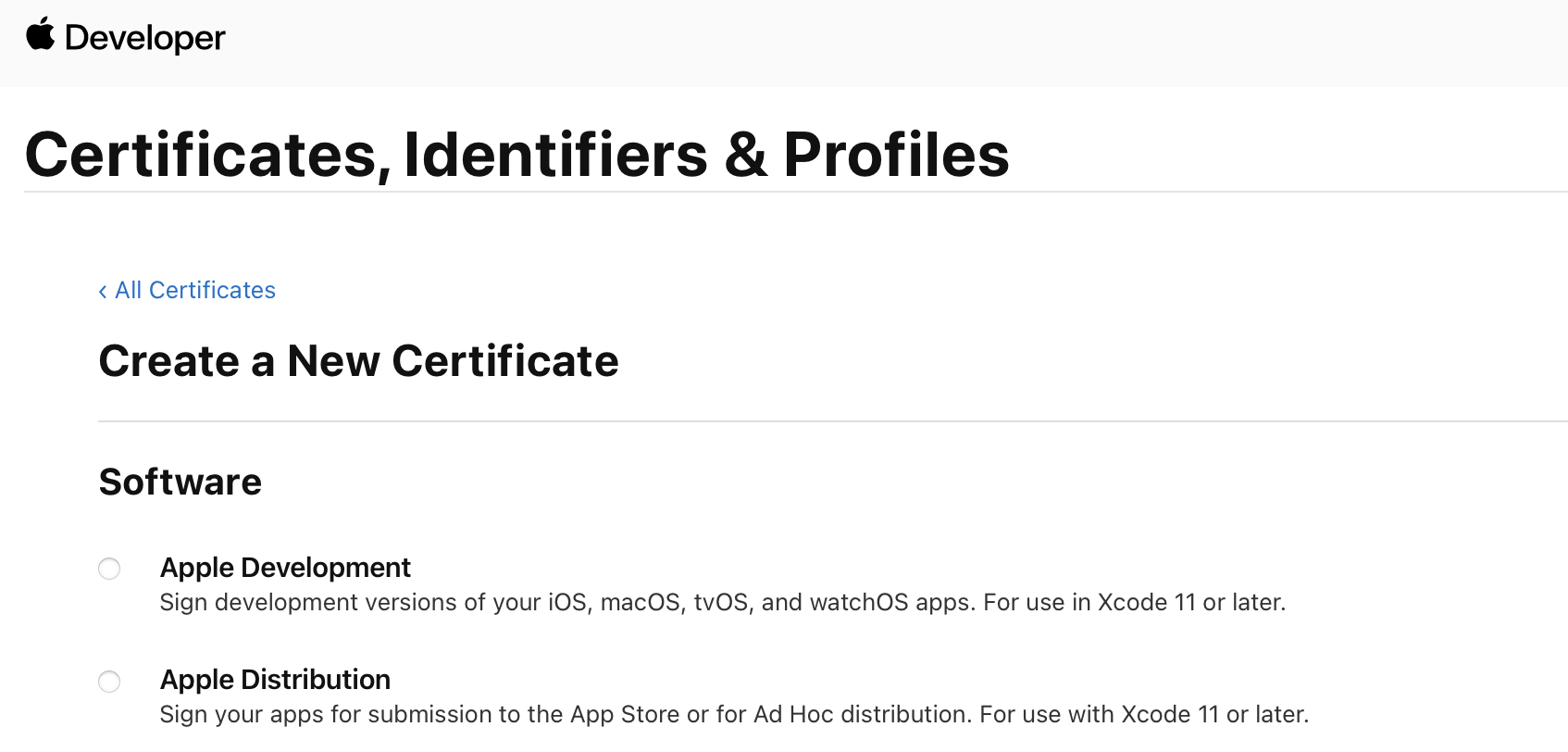The width and height of the screenshot is (1568, 752).
Task: Go back to All Certificates
Action: click(194, 291)
